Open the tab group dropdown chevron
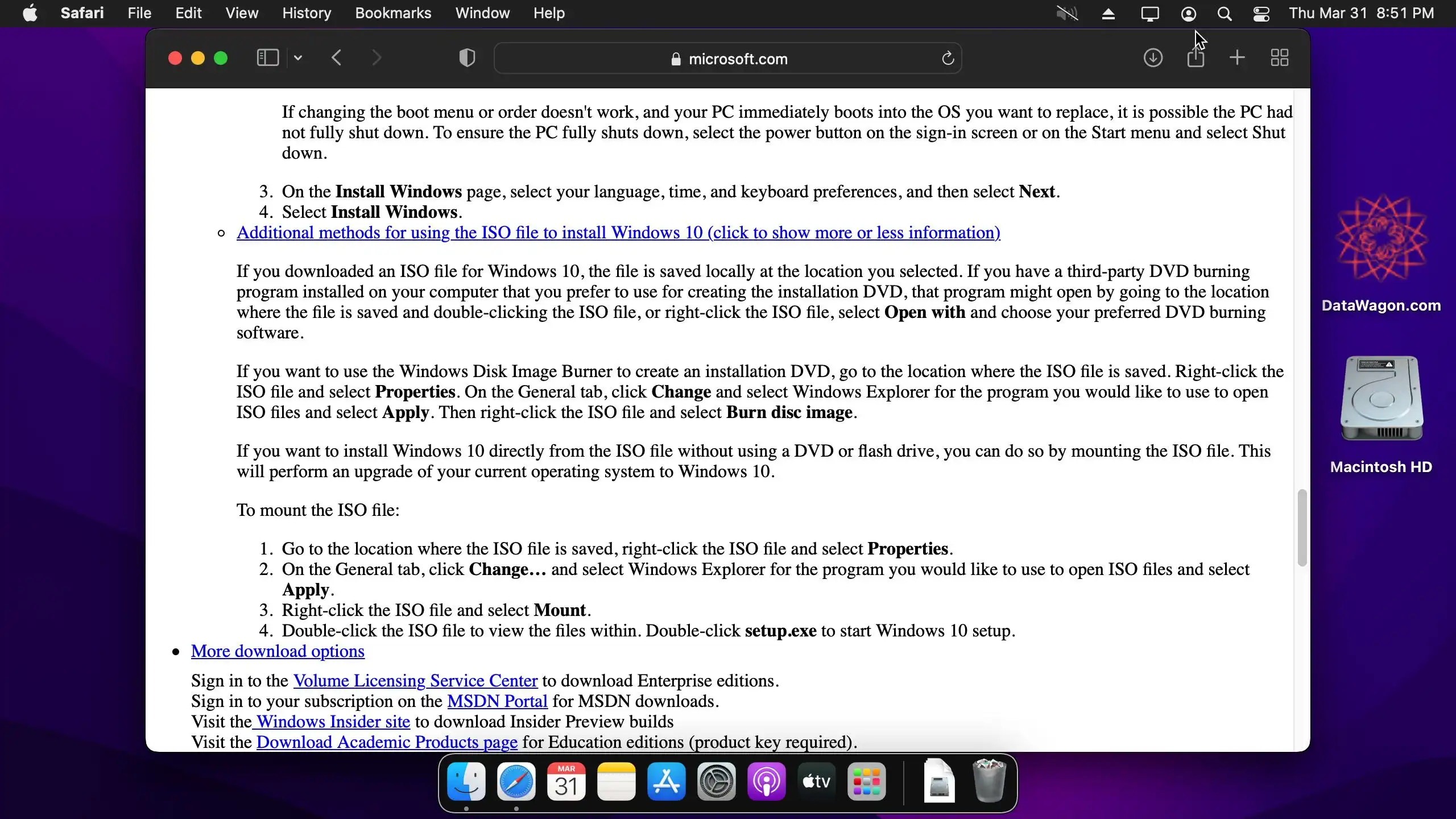This screenshot has height=819, width=1456. [x=298, y=58]
